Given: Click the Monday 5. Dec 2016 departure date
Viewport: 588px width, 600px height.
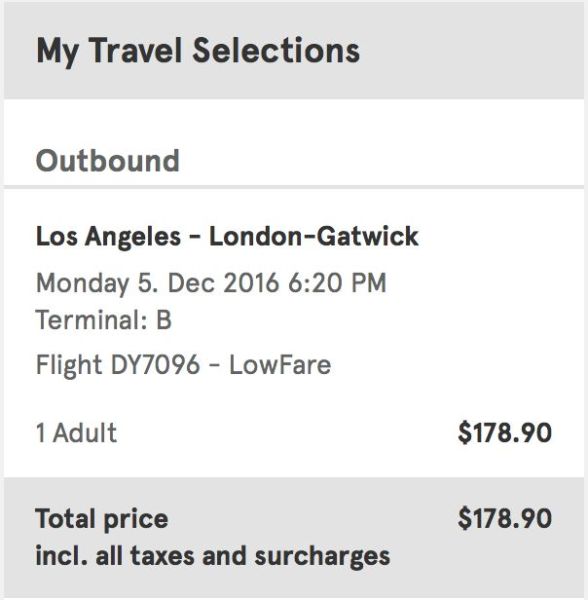Looking at the screenshot, I should click(156, 284).
